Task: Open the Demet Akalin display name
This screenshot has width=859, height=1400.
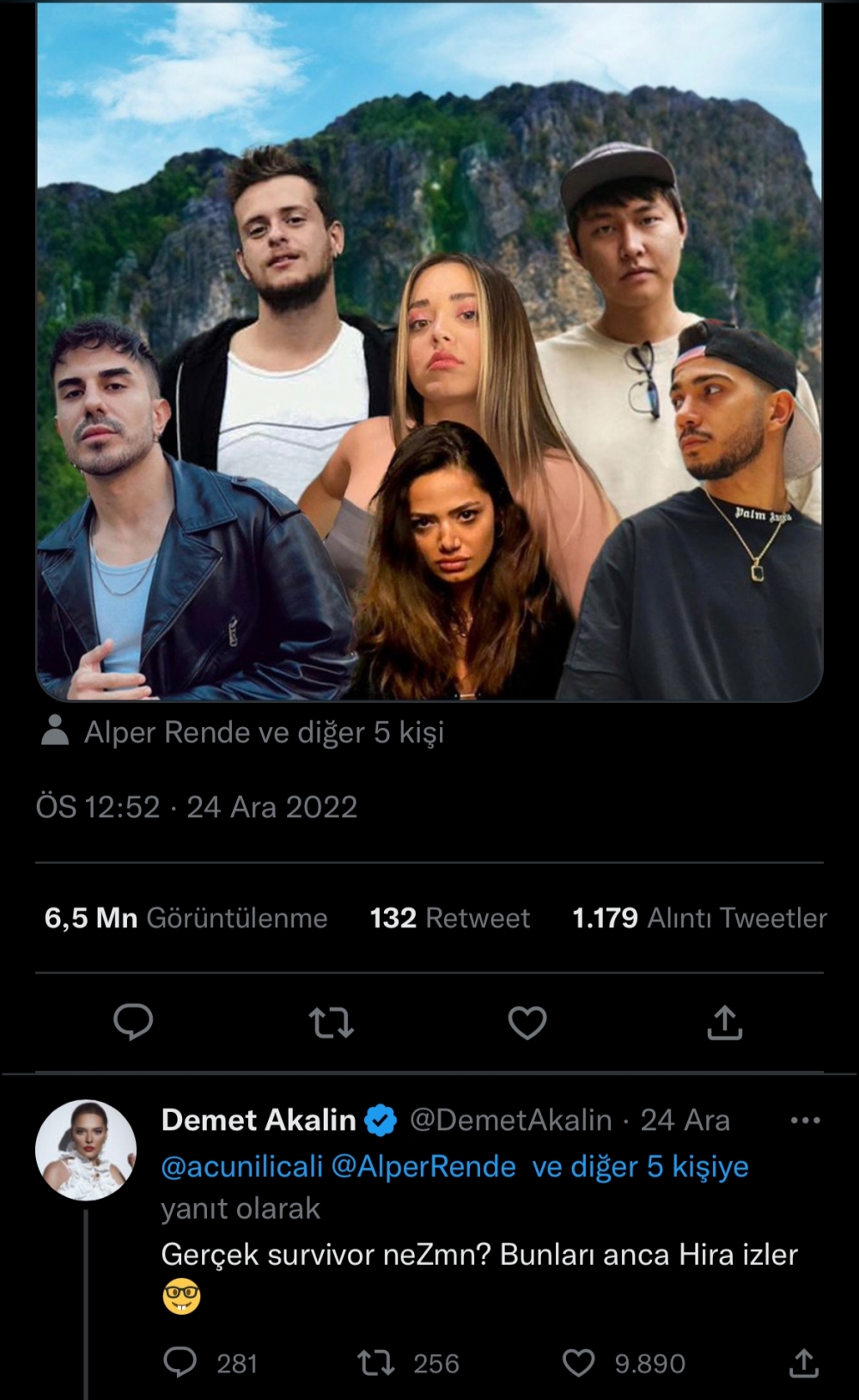Action: [x=259, y=1120]
